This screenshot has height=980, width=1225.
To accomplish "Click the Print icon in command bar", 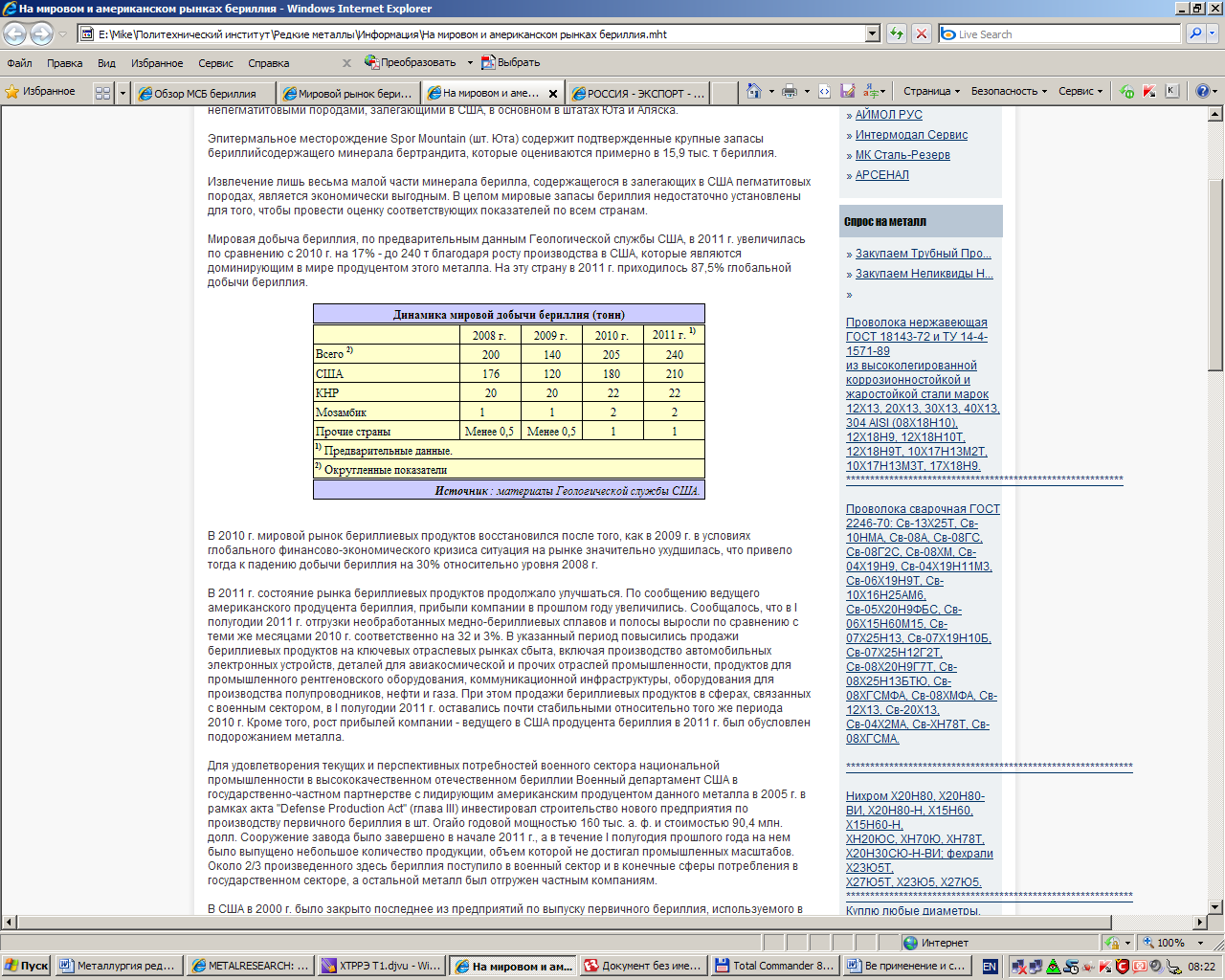I will pos(789,92).
